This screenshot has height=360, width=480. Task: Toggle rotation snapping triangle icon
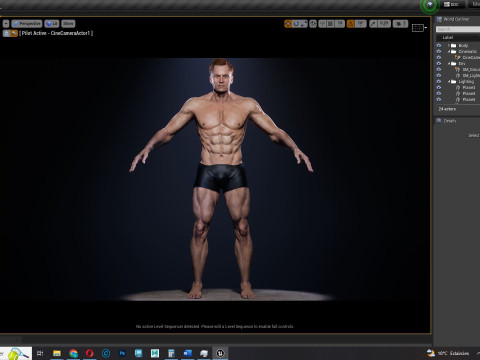(350, 24)
